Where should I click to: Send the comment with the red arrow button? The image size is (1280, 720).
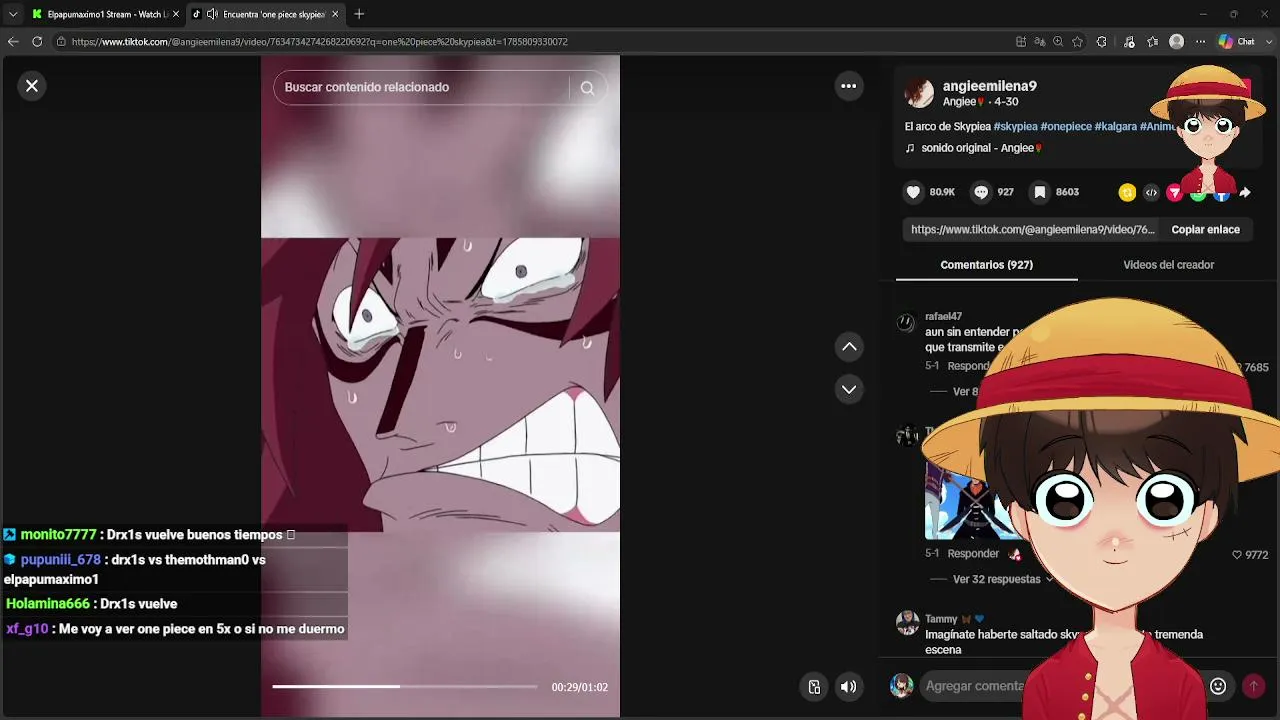pos(1253,686)
